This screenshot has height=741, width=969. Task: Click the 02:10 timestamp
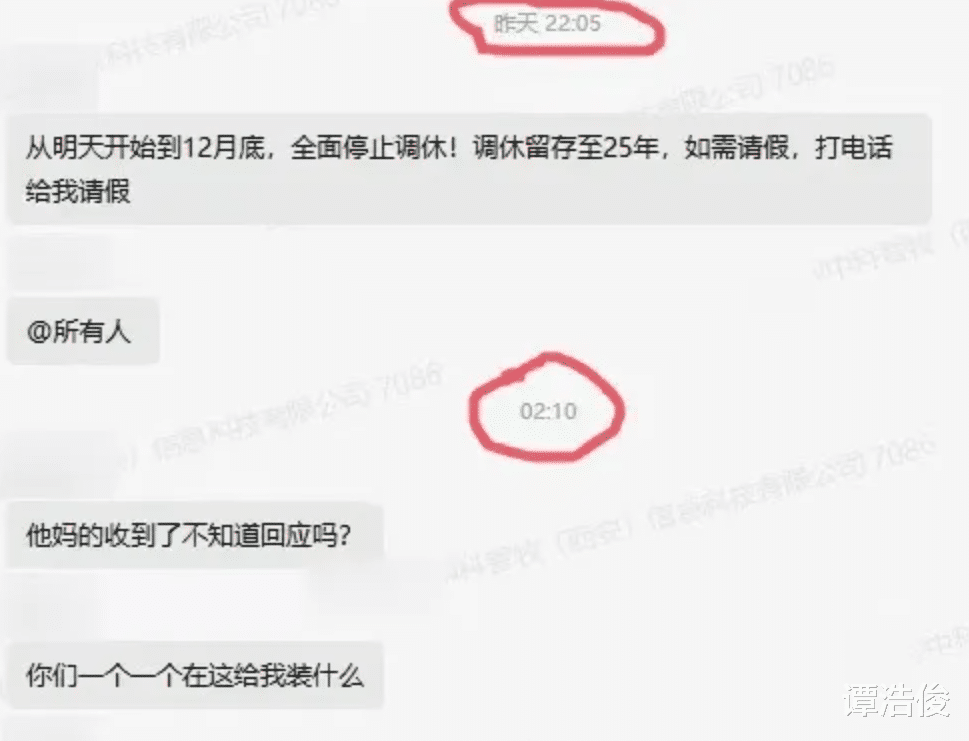pos(548,411)
